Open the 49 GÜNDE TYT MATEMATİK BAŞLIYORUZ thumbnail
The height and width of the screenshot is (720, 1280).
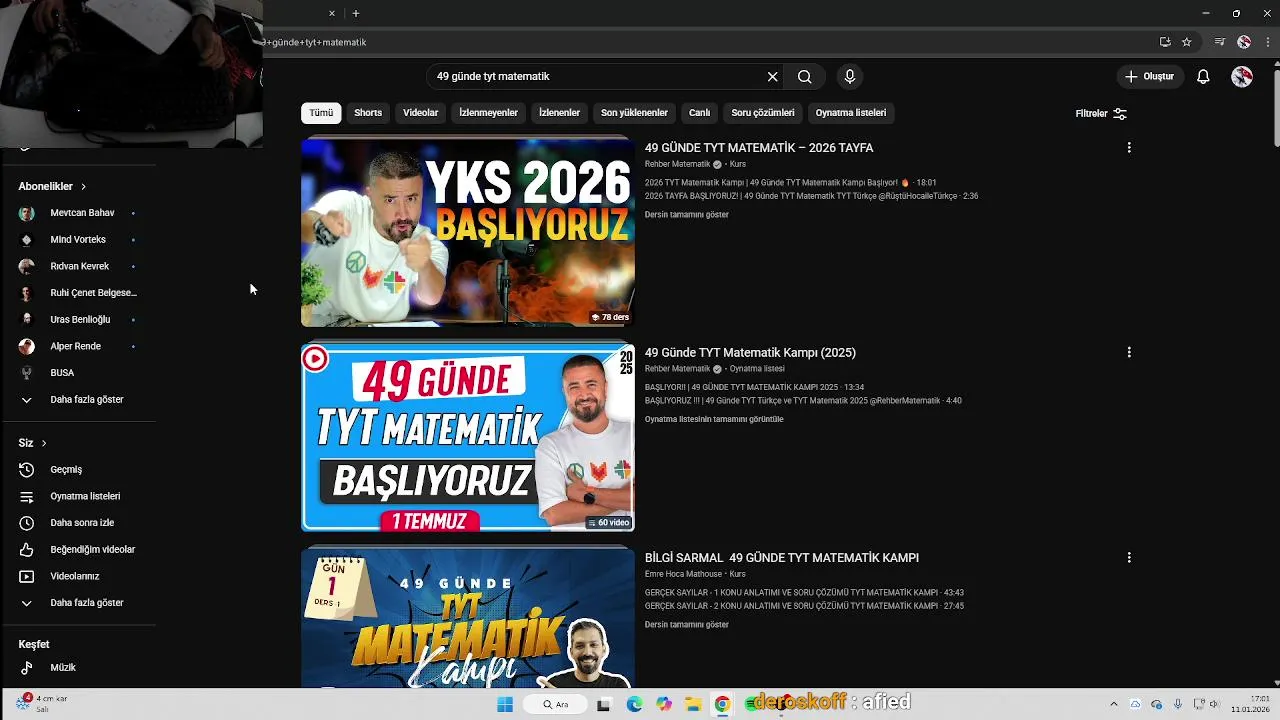coord(468,438)
